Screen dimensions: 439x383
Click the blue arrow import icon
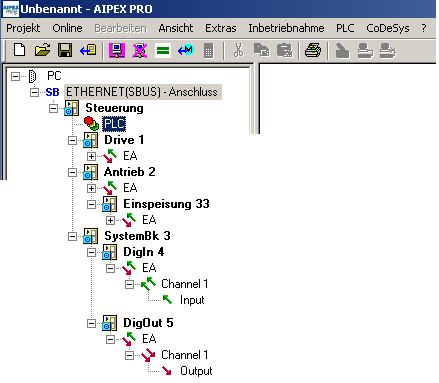88,50
